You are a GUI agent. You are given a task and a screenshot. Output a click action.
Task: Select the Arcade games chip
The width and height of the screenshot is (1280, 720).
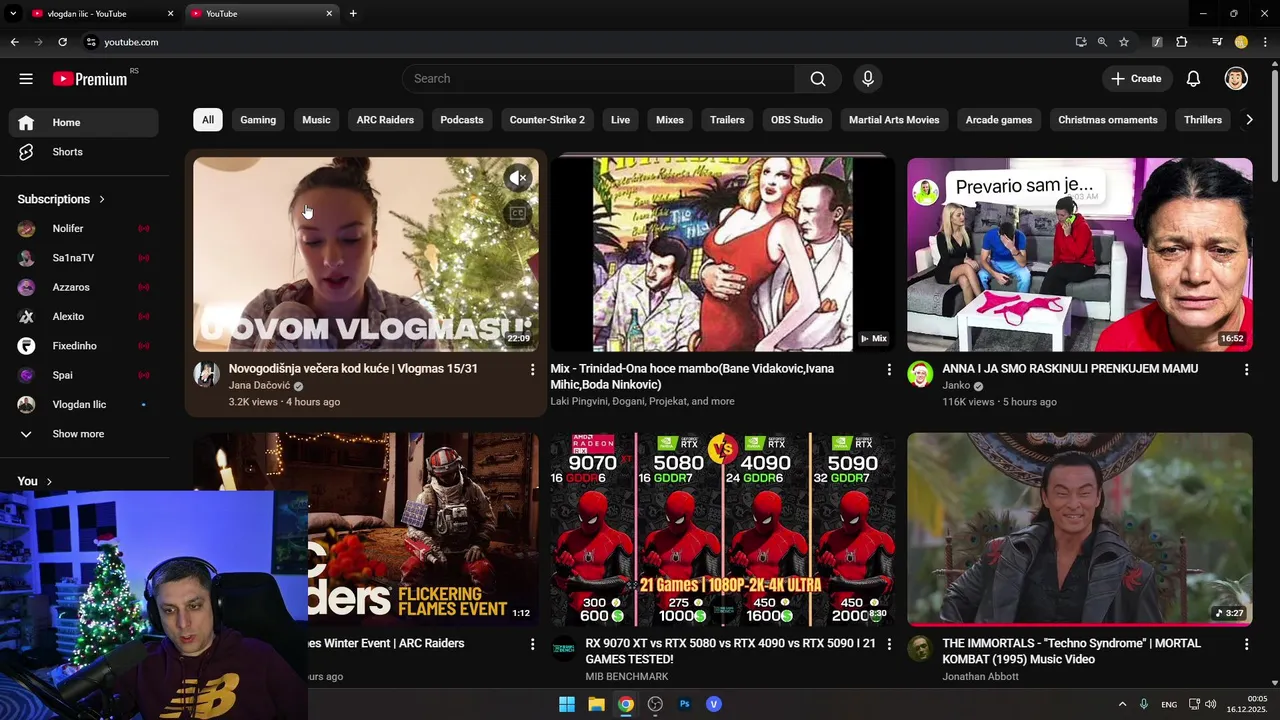(x=999, y=120)
